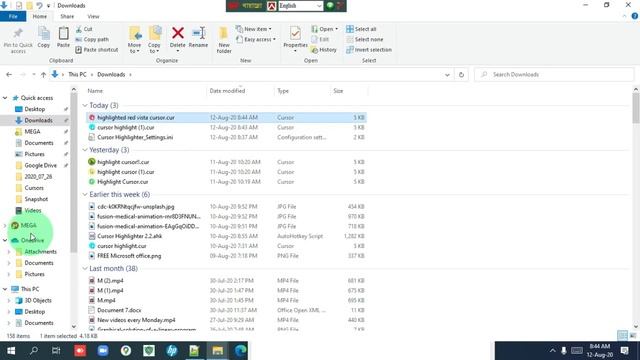
Task: Switch to the View ribbon tab
Action: point(93,16)
